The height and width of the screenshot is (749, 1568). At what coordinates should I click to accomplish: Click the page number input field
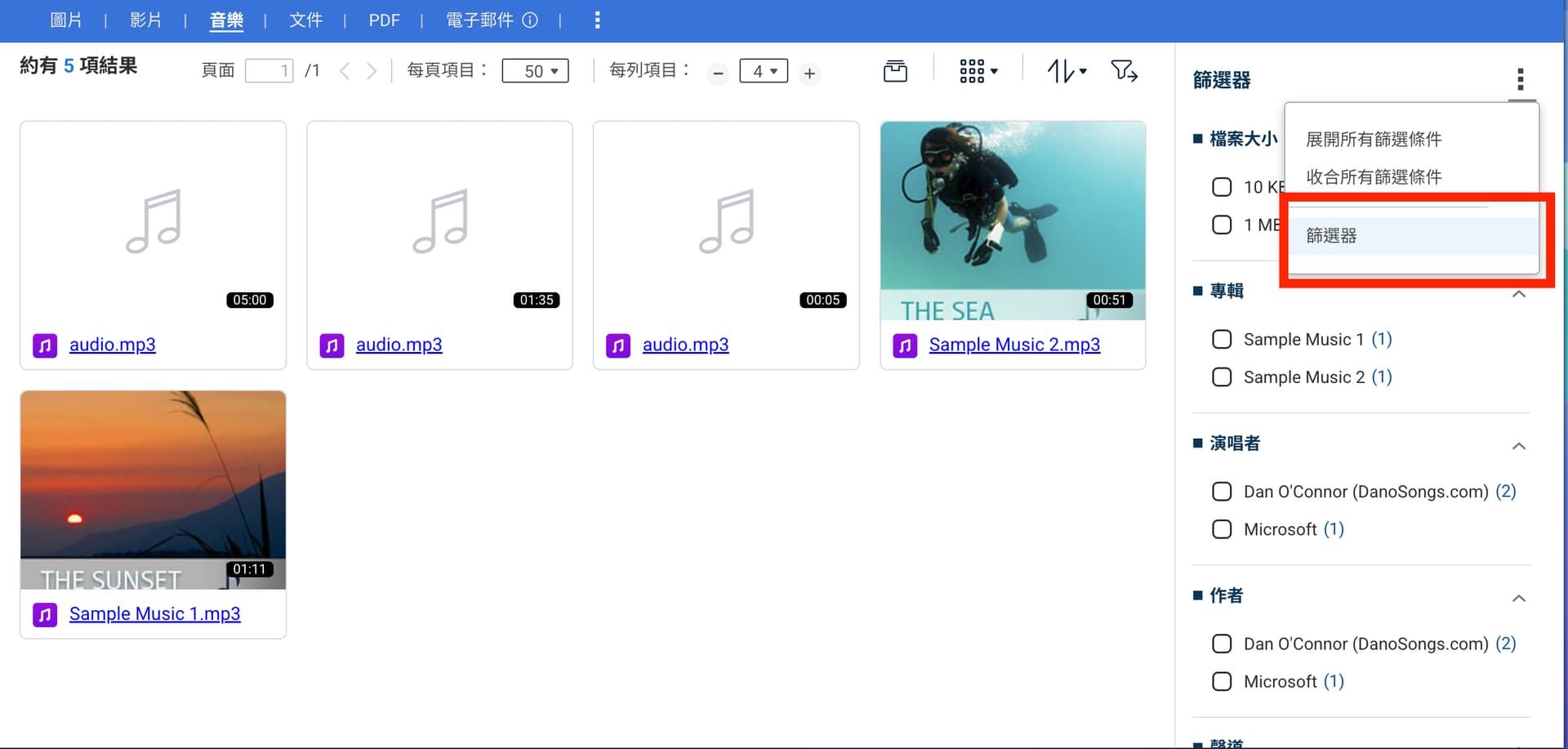[269, 71]
